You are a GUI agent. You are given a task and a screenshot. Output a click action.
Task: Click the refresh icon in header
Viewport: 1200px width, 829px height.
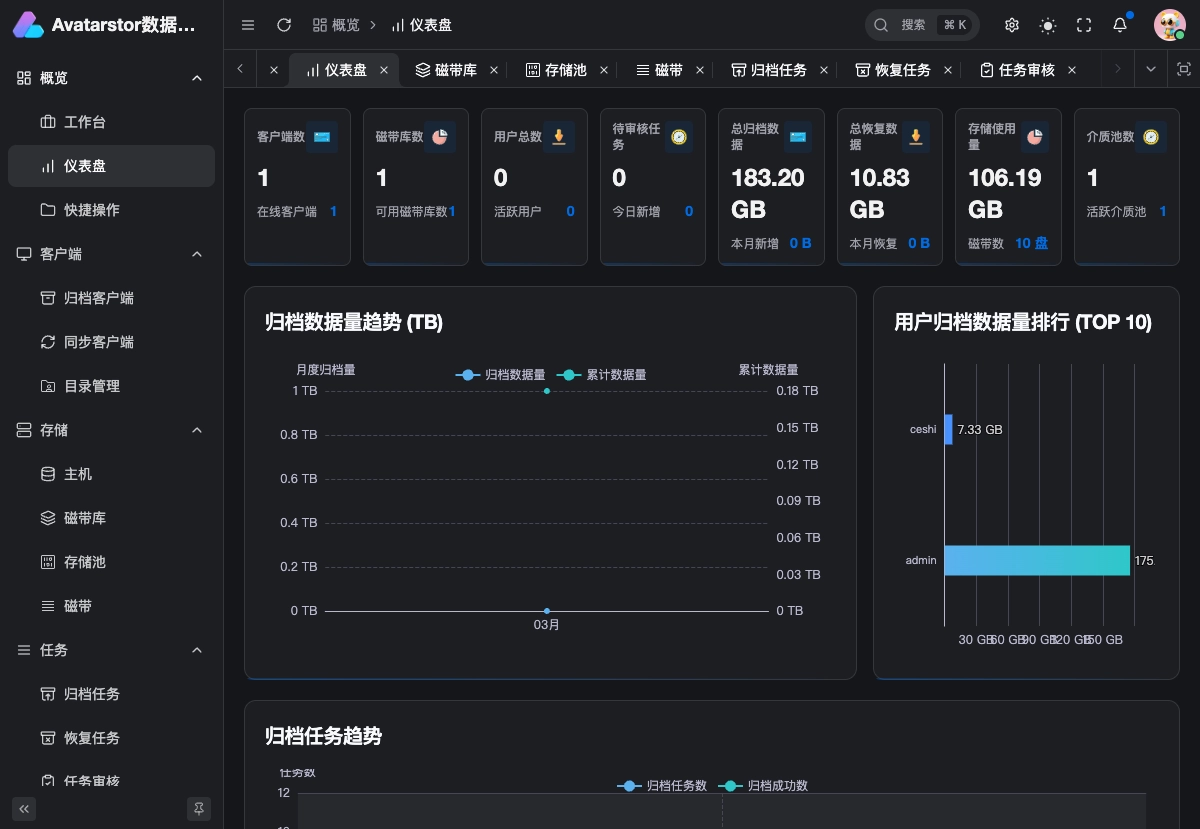[x=284, y=25]
